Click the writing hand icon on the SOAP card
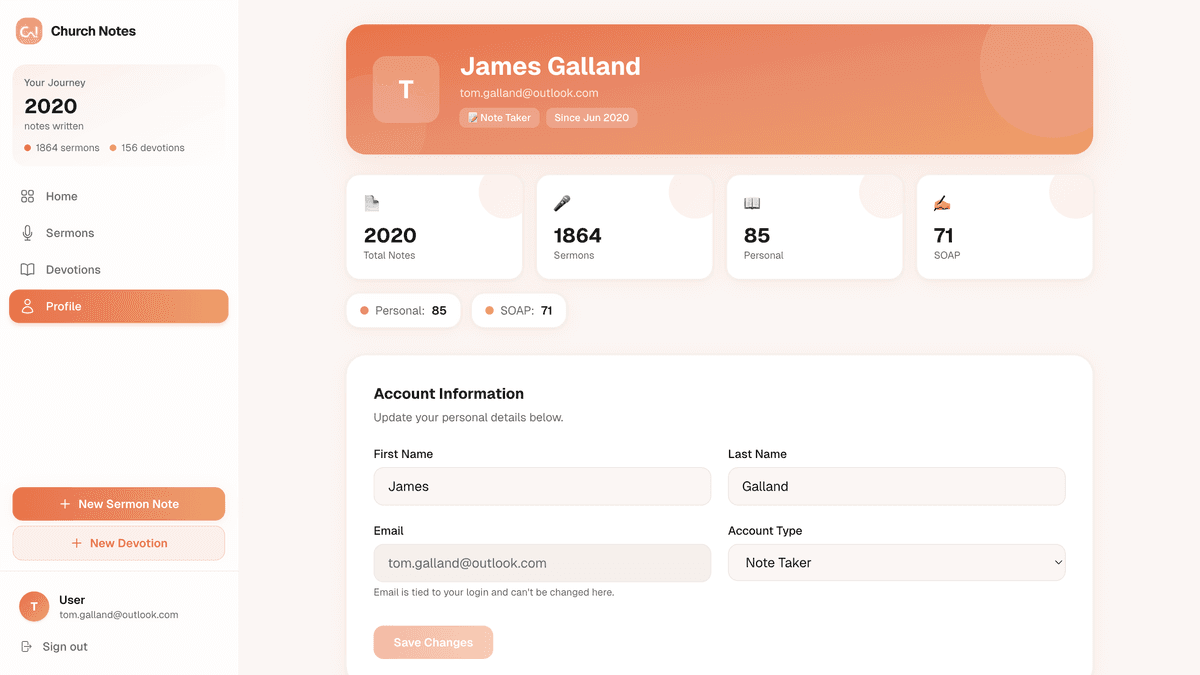 point(941,201)
